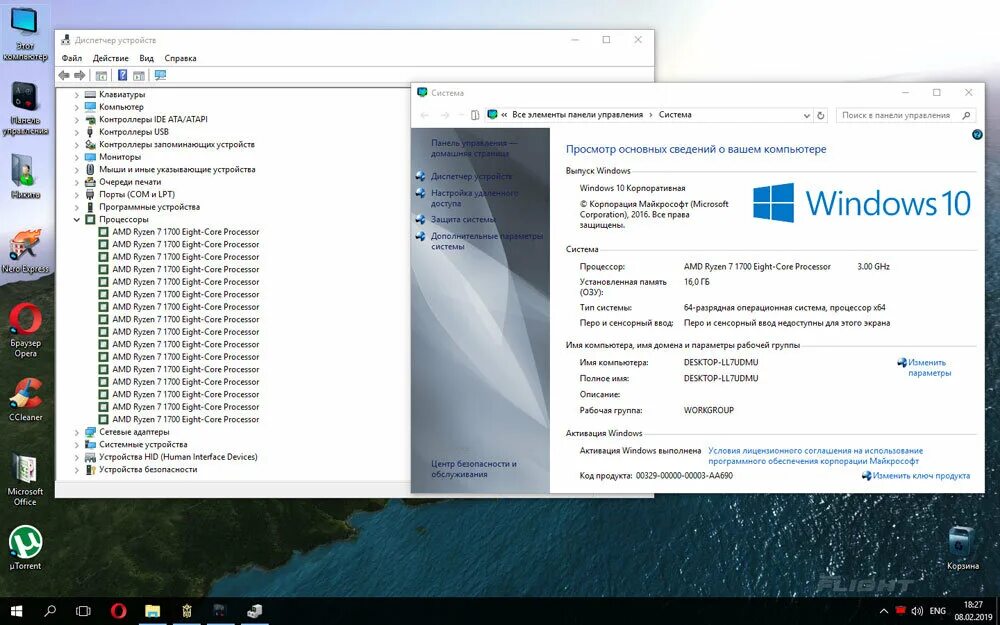Launch Nero Express from desktop

click(25, 251)
